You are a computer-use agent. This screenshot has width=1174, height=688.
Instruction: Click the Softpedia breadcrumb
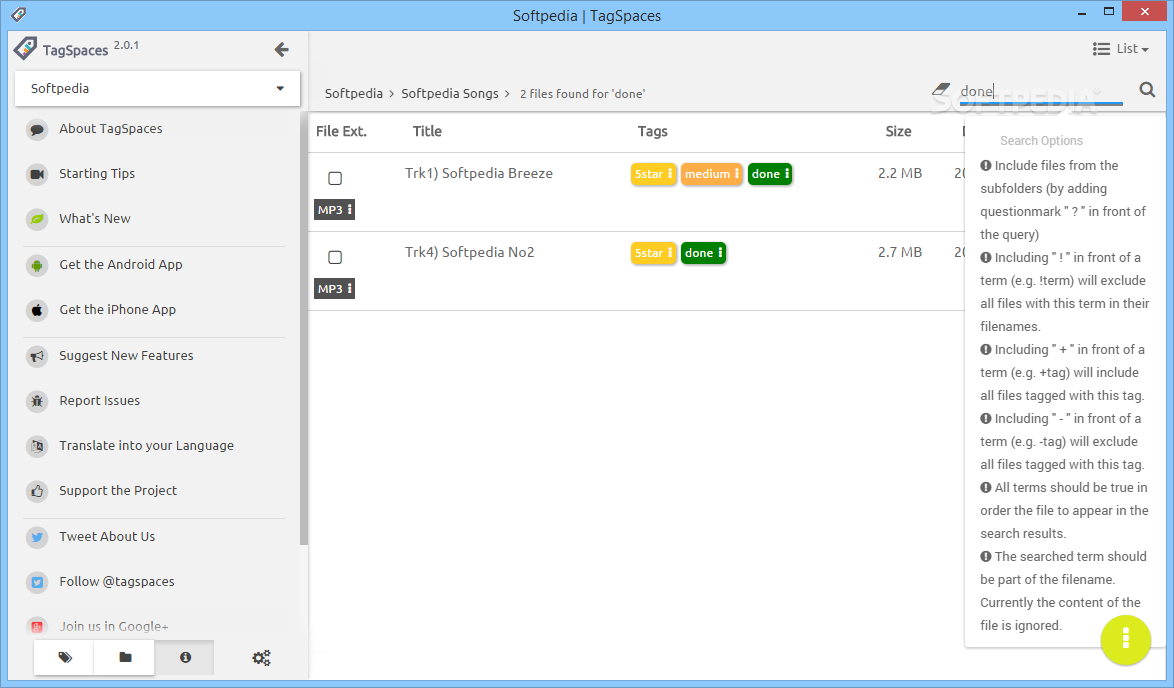click(353, 94)
